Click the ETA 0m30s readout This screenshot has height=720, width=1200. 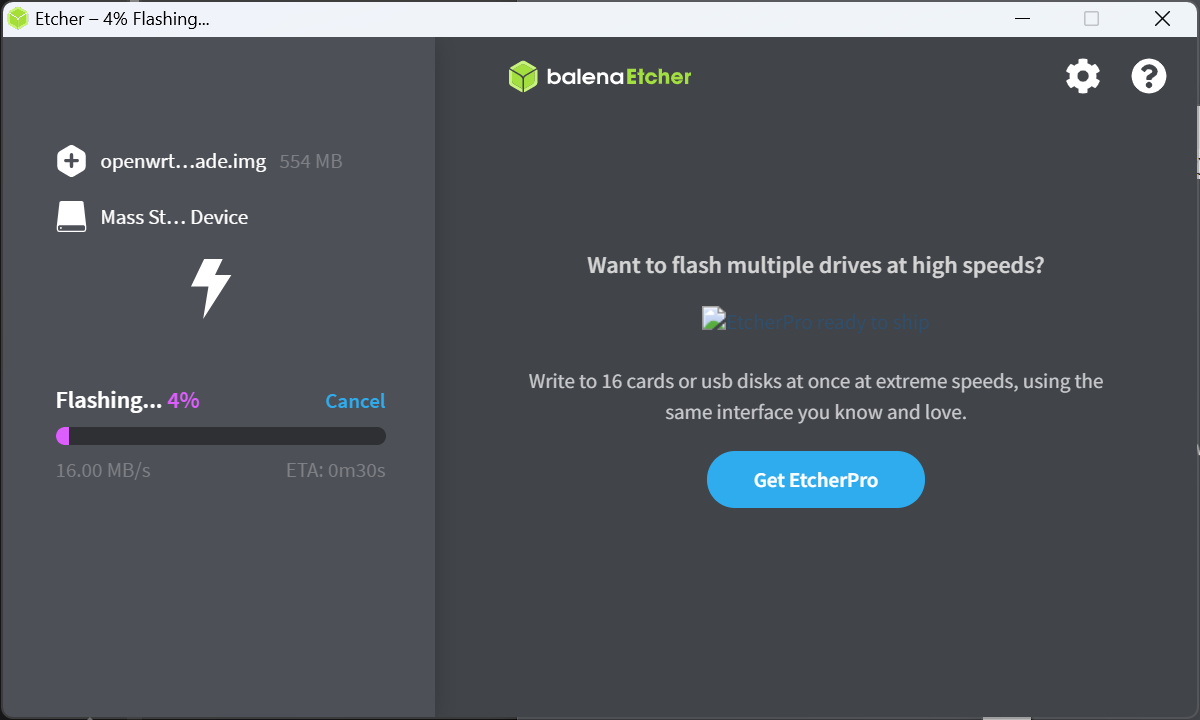[336, 470]
